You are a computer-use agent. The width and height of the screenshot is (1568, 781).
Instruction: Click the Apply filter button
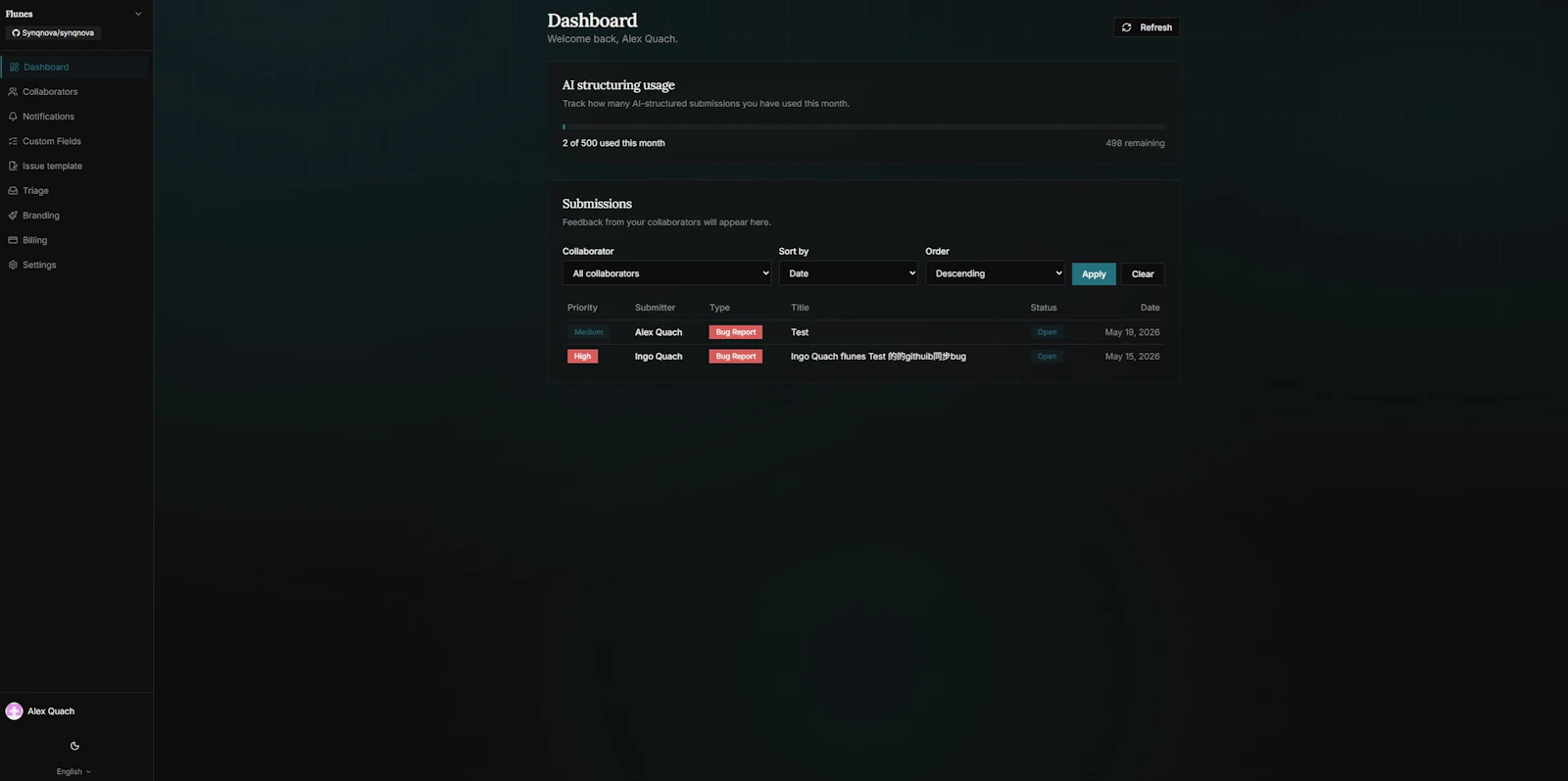(x=1094, y=274)
